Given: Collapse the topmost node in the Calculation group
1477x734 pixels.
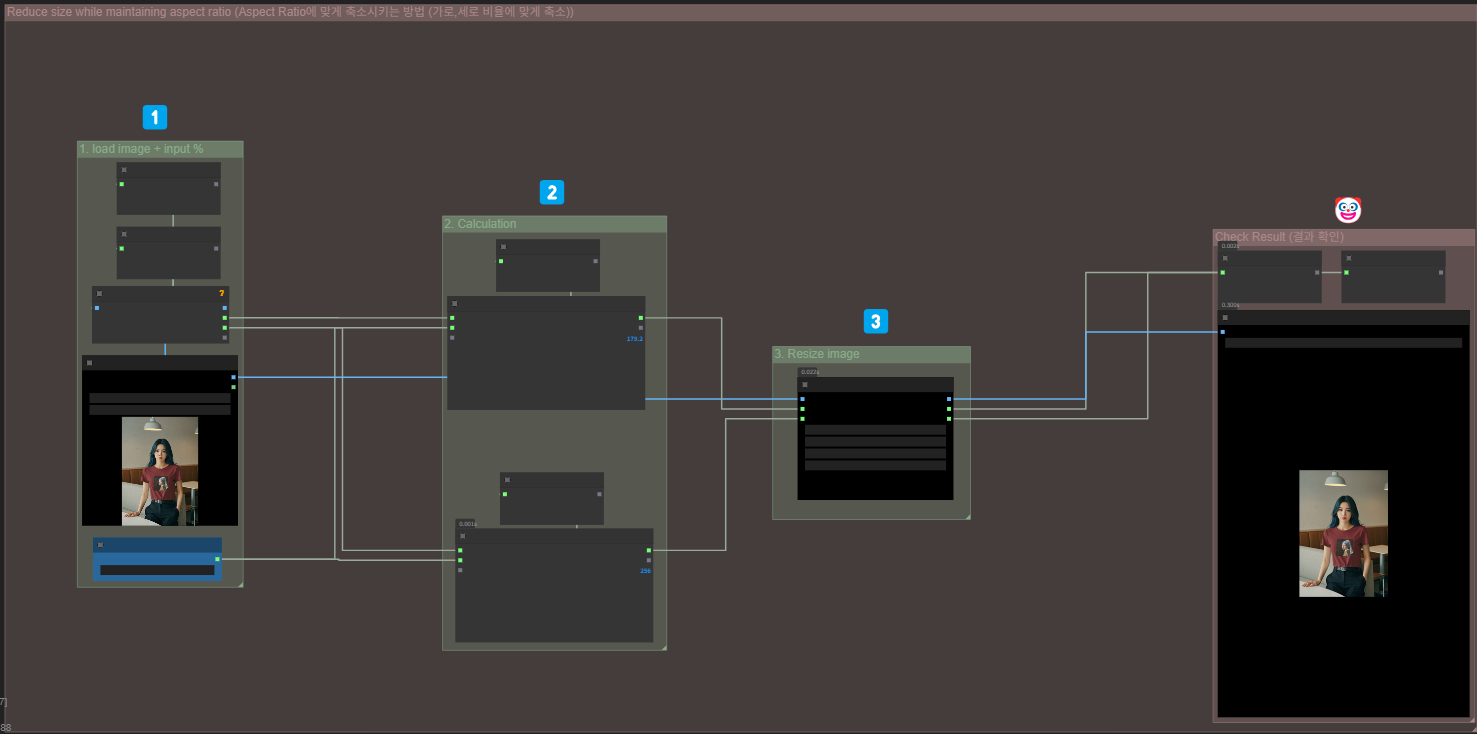Looking at the screenshot, I should 503,246.
